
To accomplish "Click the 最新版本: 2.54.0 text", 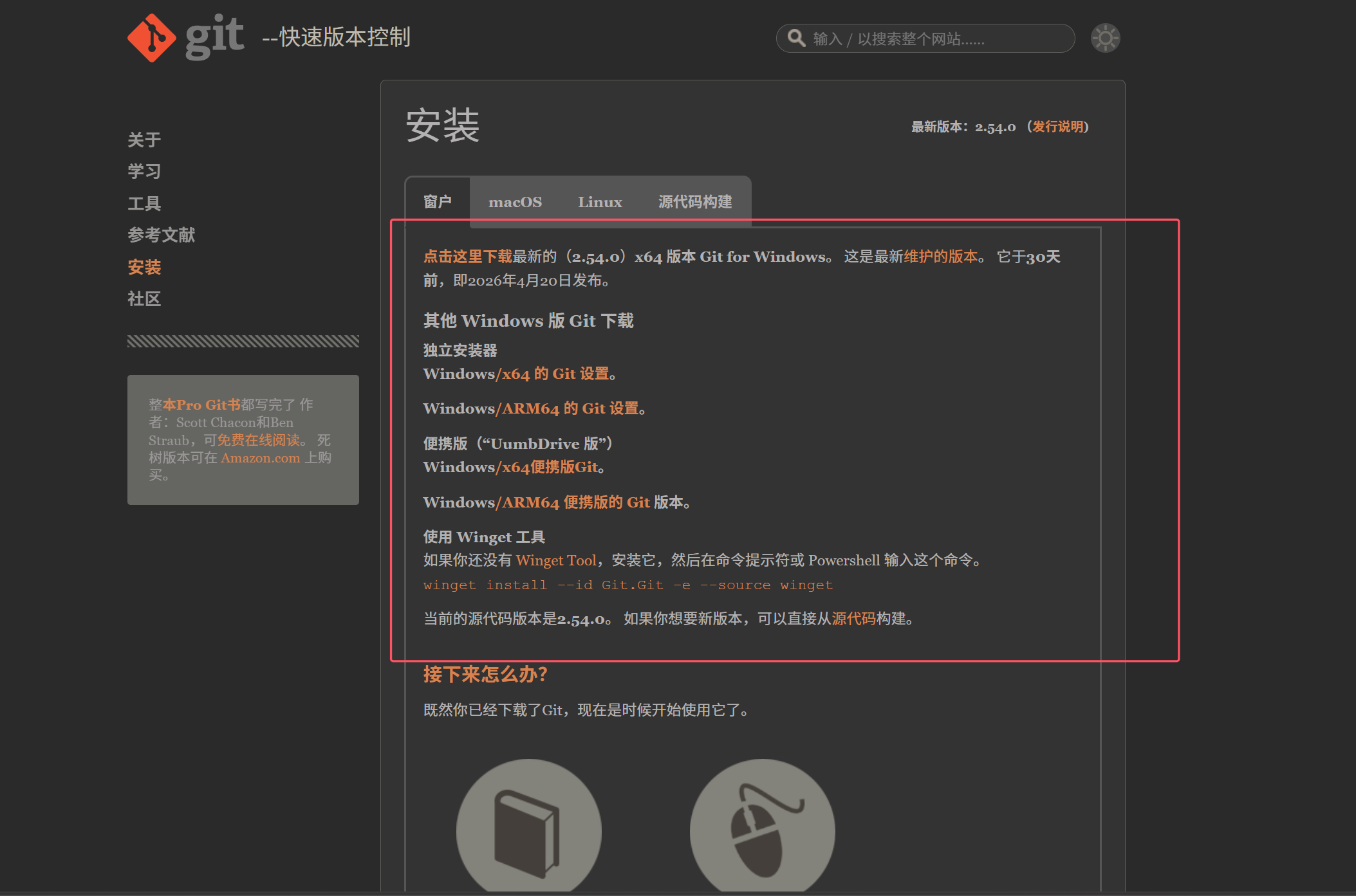I will tap(963, 127).
